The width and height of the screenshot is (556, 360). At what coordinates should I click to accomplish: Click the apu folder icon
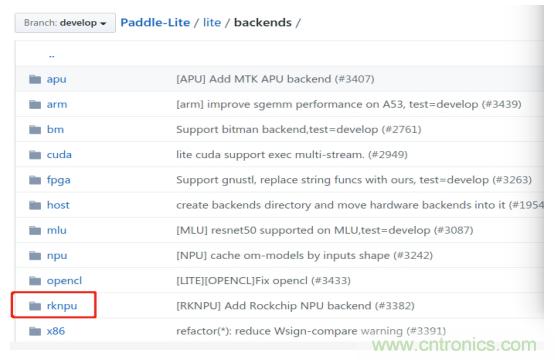click(35, 79)
